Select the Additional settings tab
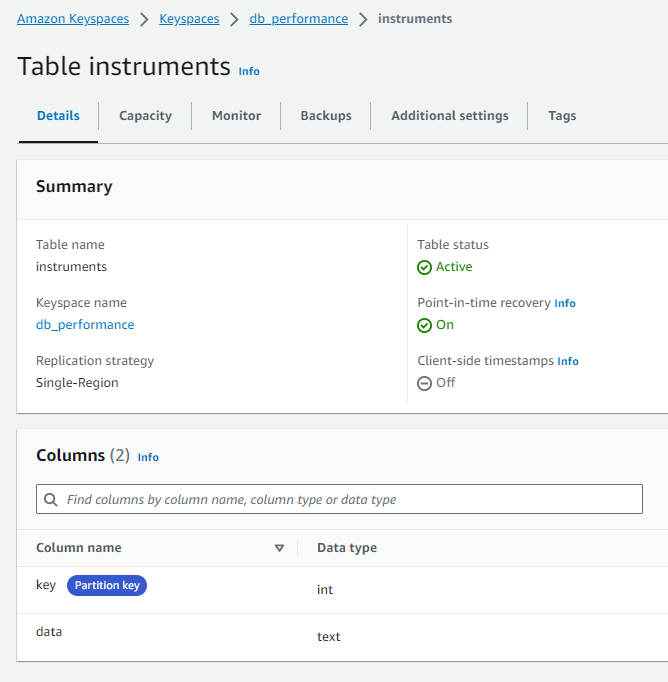 [450, 116]
